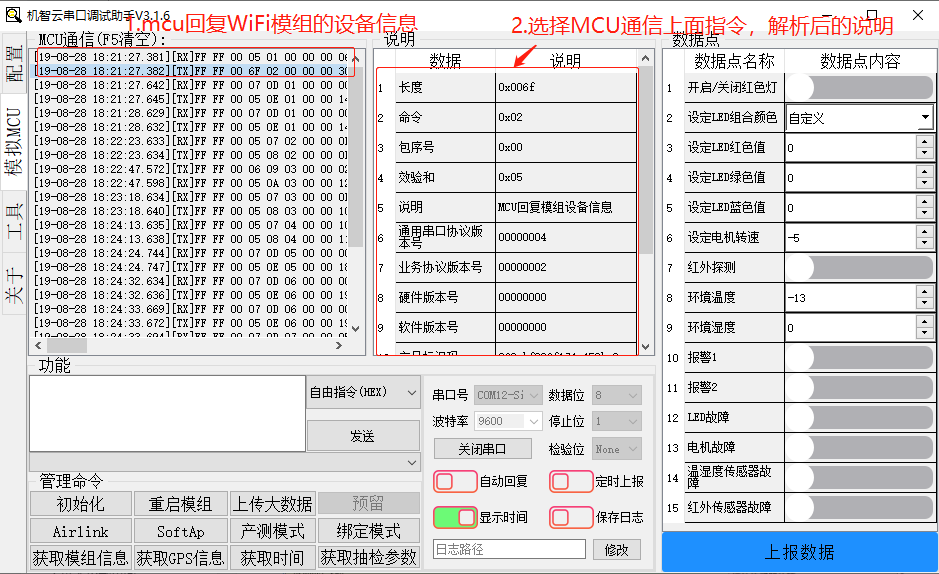Viewport: 939px width, 574px height.
Task: Click 绑定模式 button
Action: 368,532
